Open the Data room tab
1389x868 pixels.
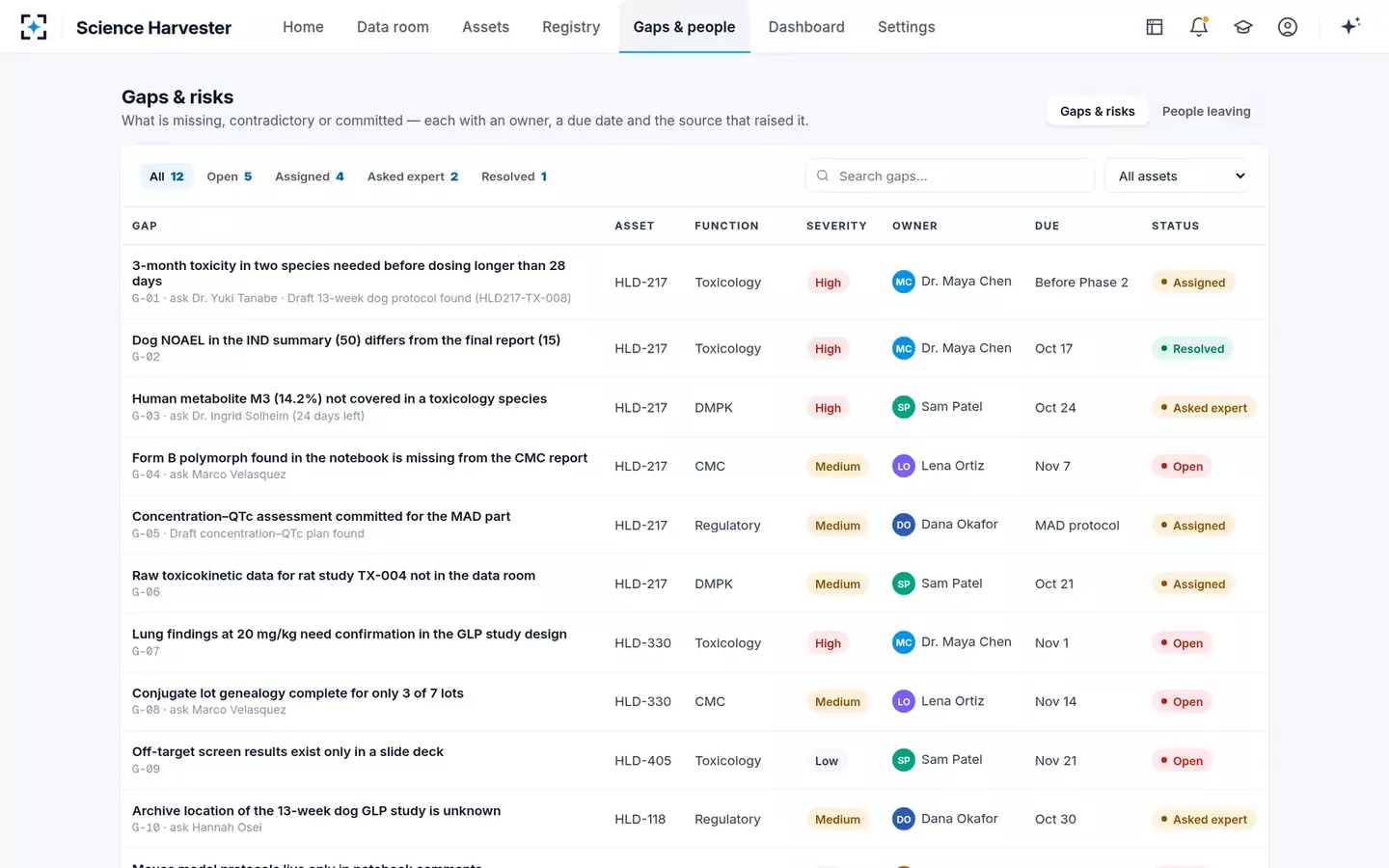click(x=393, y=27)
